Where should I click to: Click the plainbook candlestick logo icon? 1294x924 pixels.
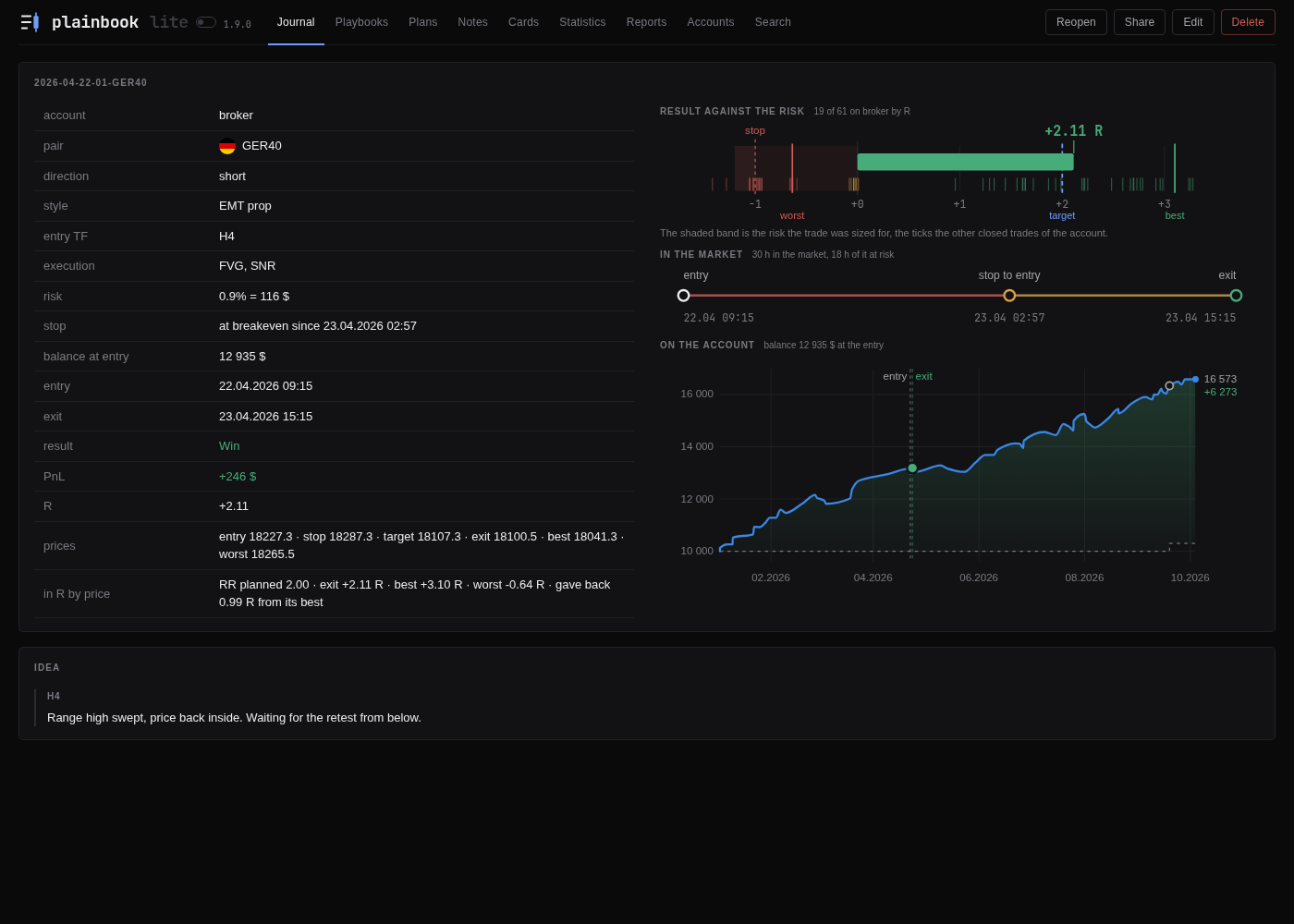tap(30, 22)
